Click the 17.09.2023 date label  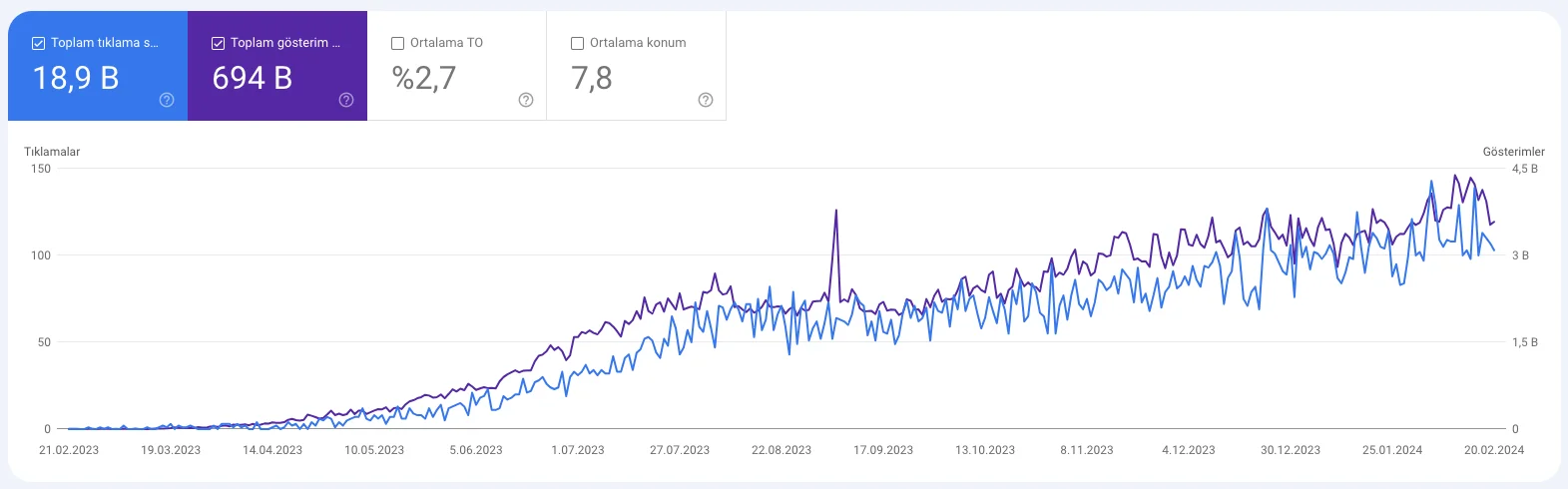click(x=883, y=450)
